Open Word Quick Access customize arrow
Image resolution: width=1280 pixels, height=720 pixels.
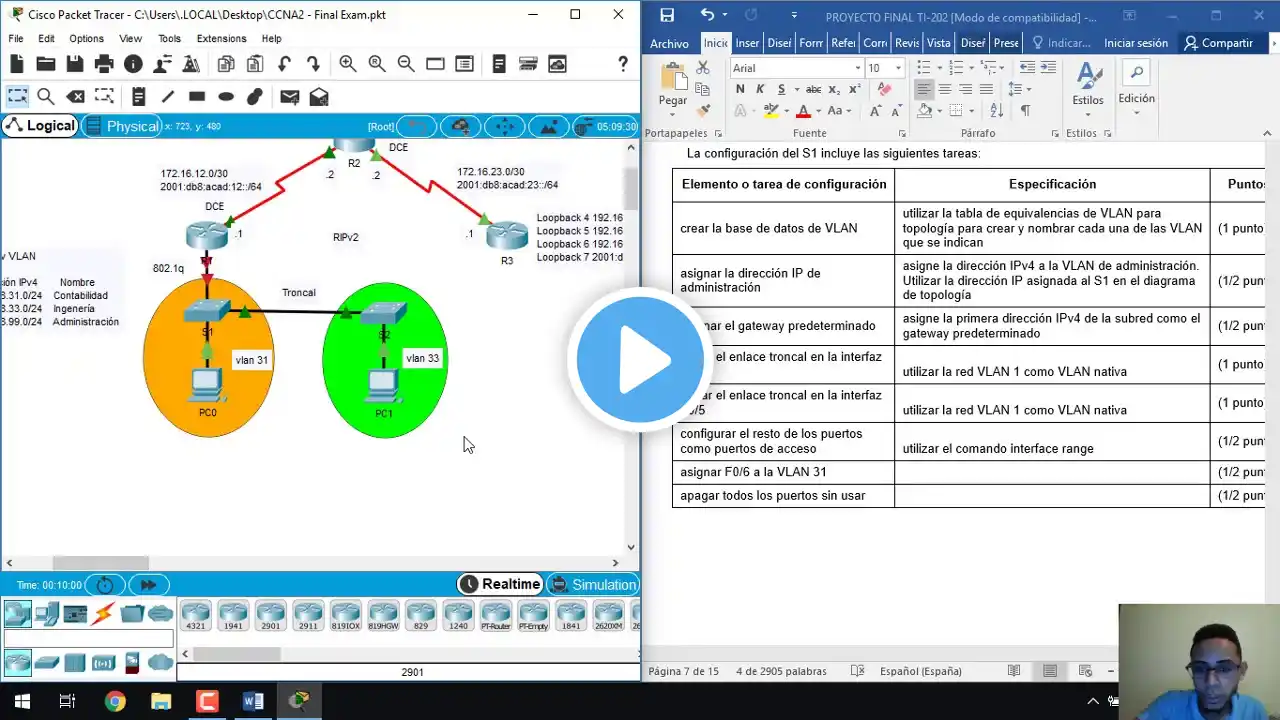pyautogui.click(x=794, y=15)
